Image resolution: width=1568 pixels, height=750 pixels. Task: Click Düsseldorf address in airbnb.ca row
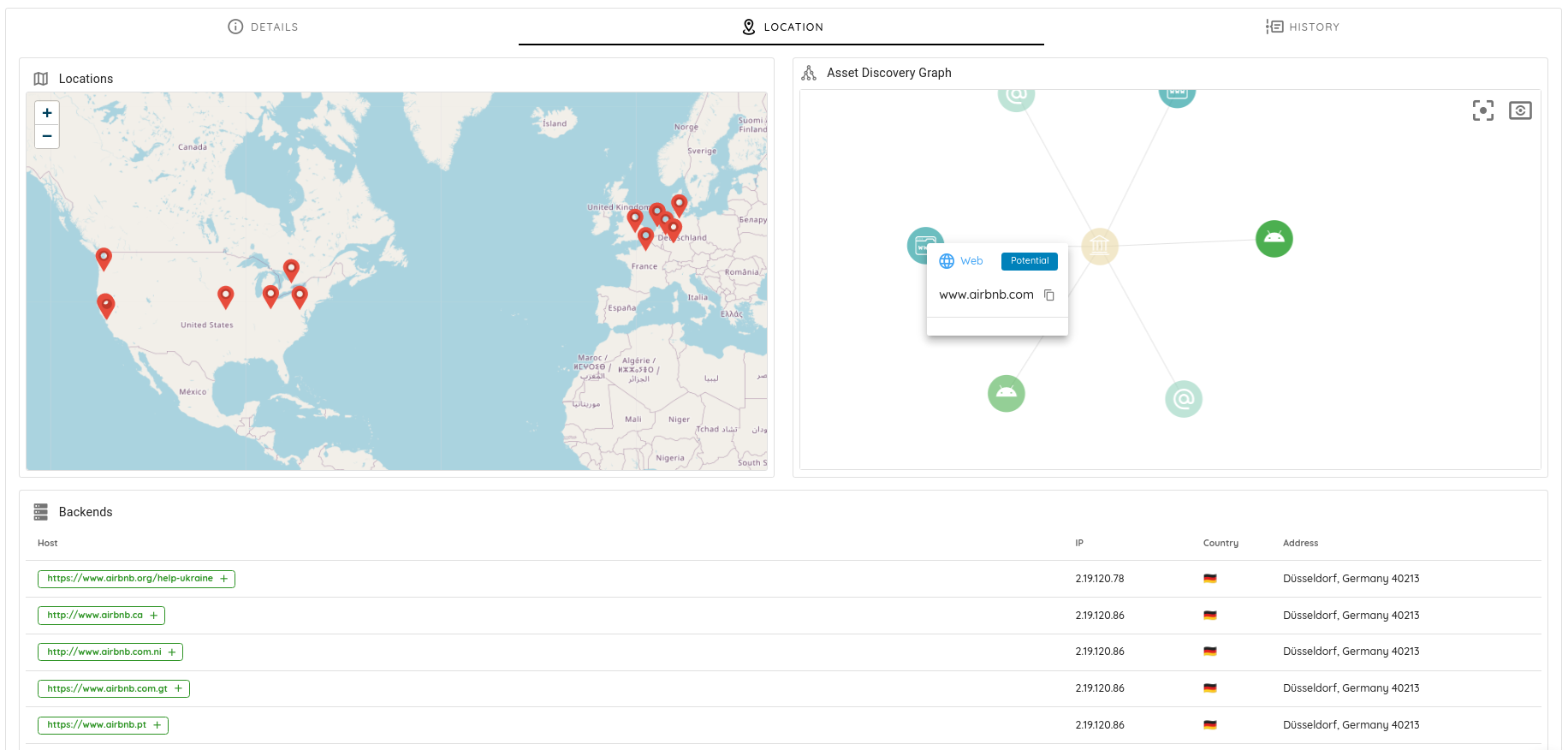(x=1351, y=616)
